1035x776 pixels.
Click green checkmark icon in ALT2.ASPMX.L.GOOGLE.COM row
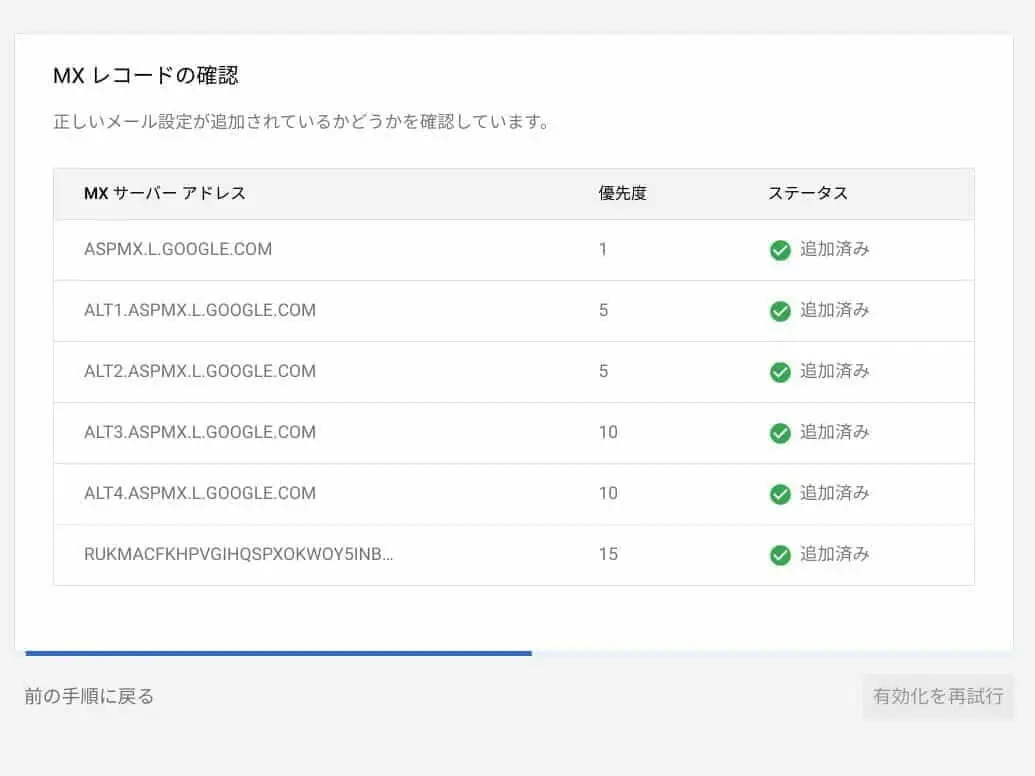(x=780, y=372)
